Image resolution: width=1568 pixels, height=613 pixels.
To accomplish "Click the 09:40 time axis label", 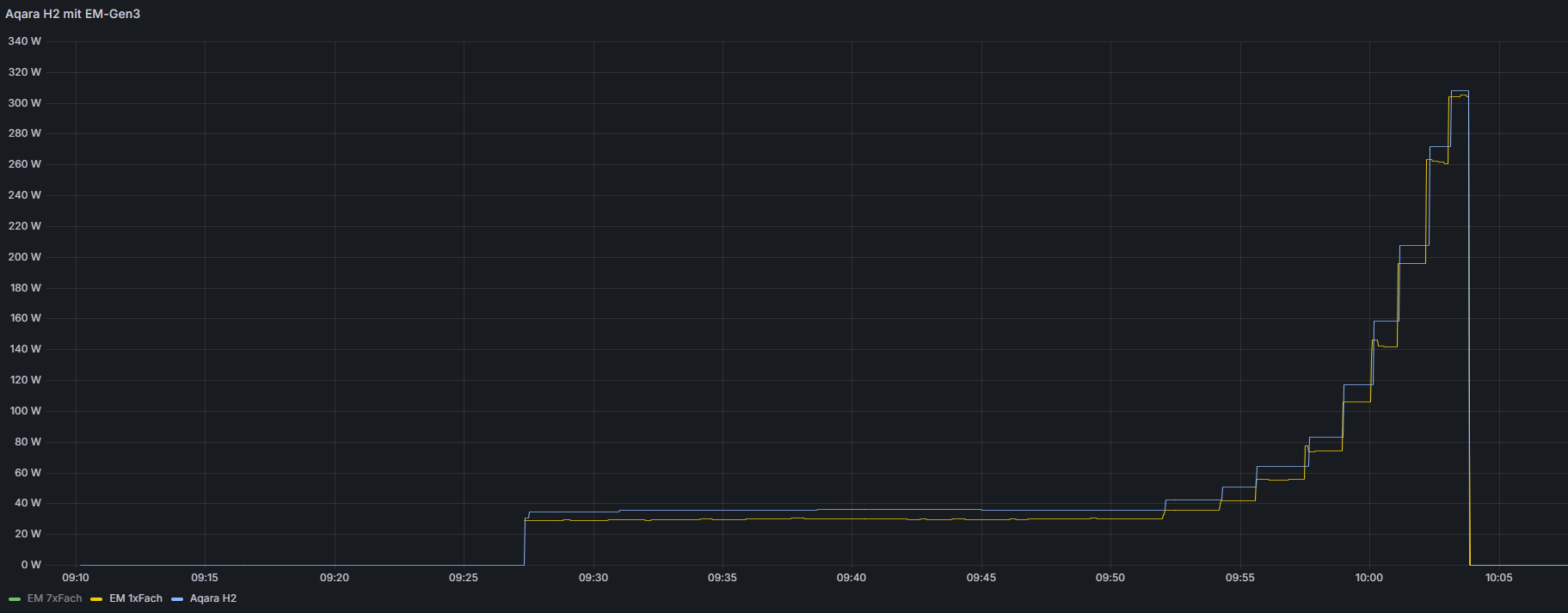I will pyautogui.click(x=852, y=578).
